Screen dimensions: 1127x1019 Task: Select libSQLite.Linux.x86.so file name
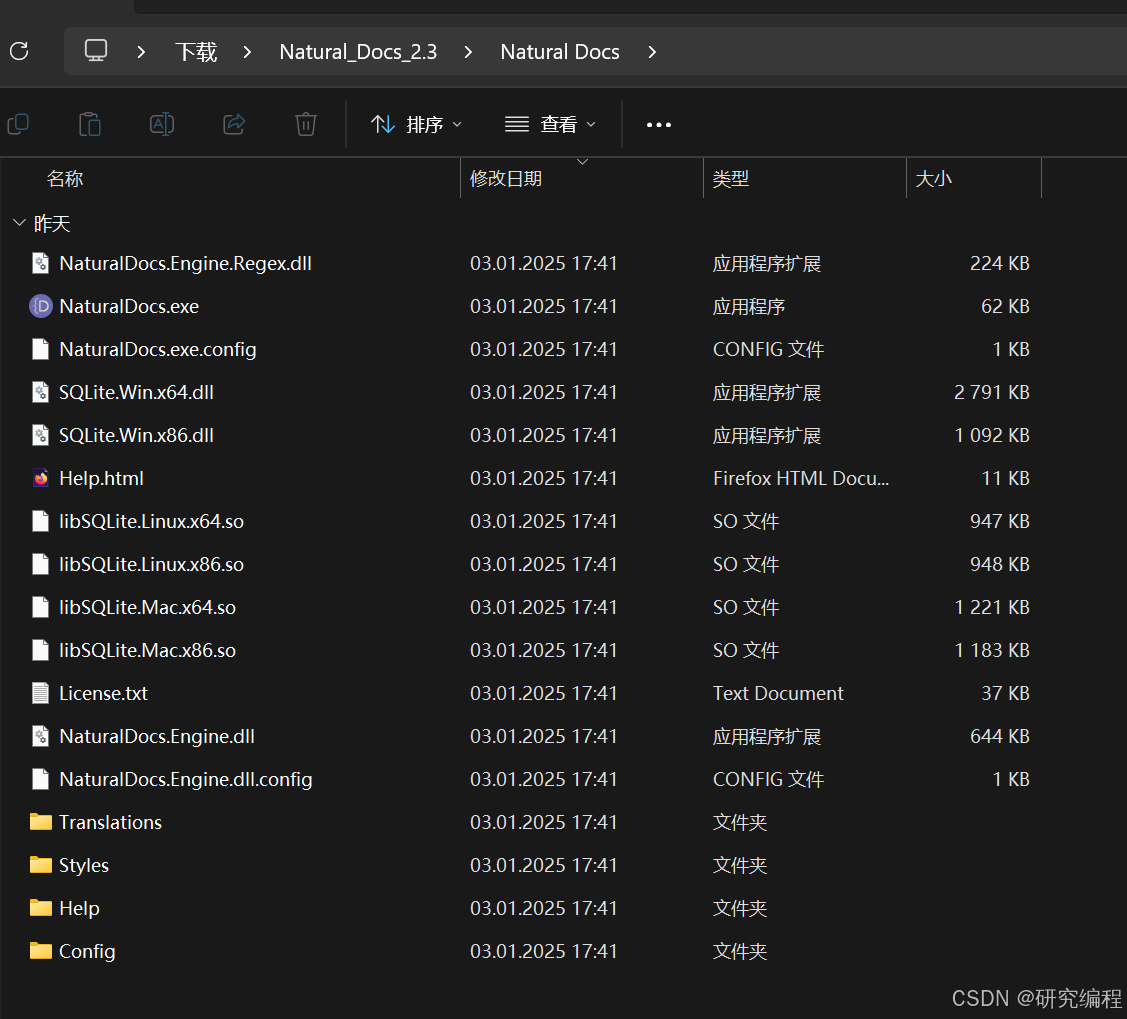(152, 564)
